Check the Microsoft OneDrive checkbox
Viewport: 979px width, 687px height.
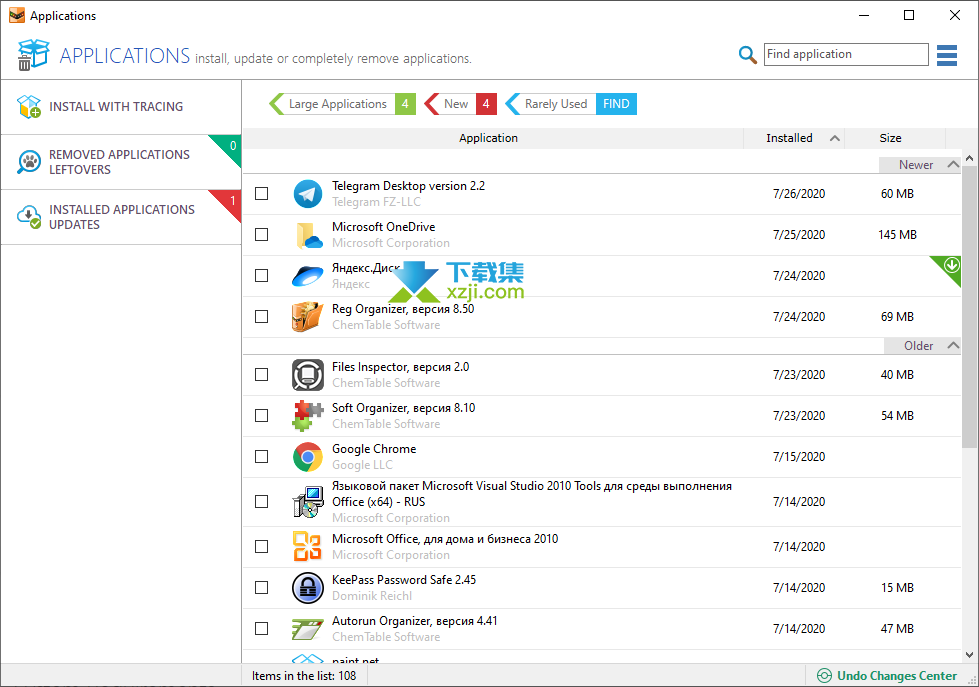262,235
